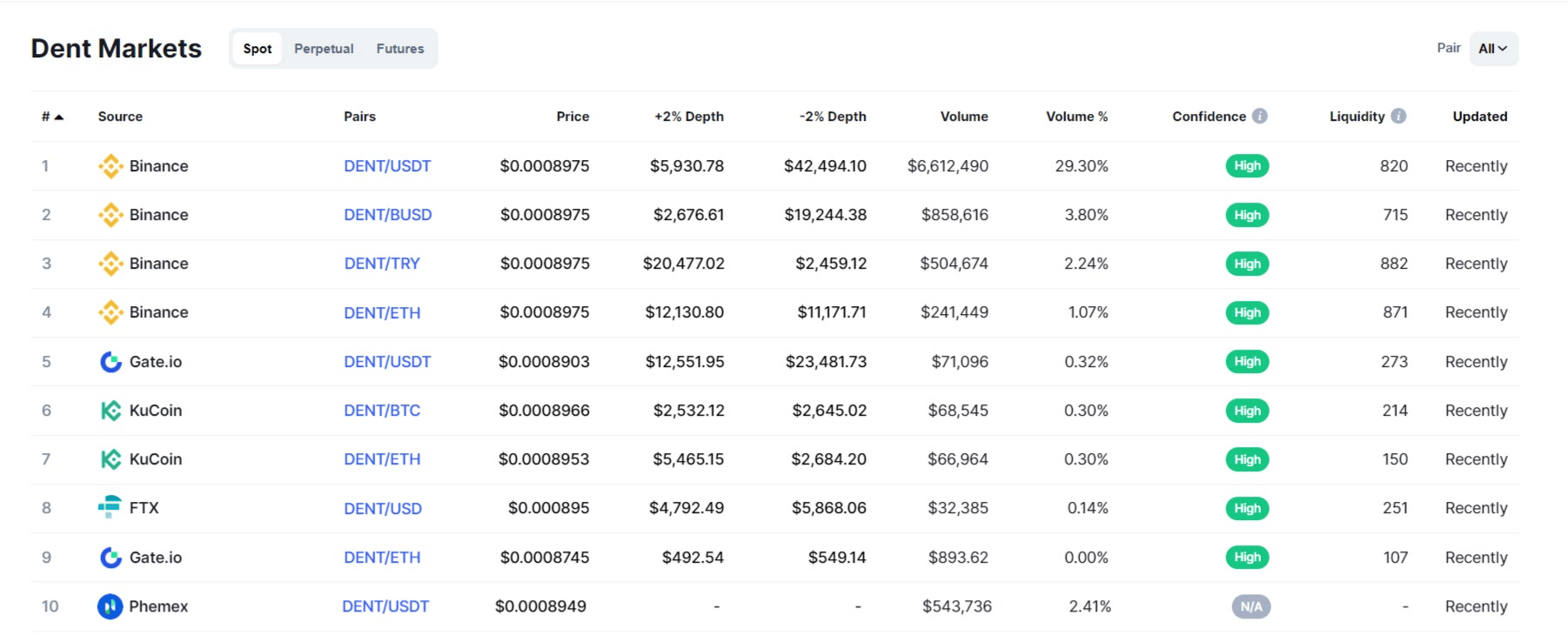
Task: Click High confidence badge for Gate.io DENT/ETH
Action: tap(1247, 558)
